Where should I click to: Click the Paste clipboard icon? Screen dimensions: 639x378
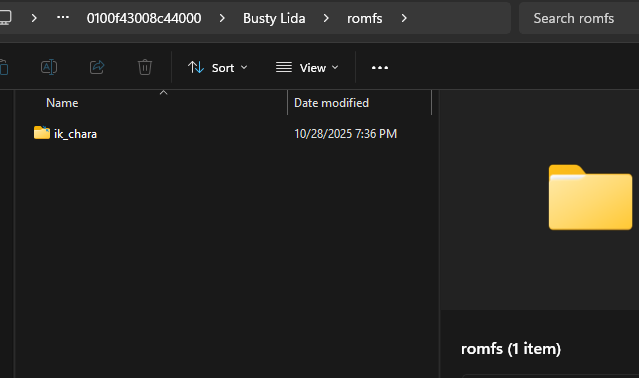point(4,67)
